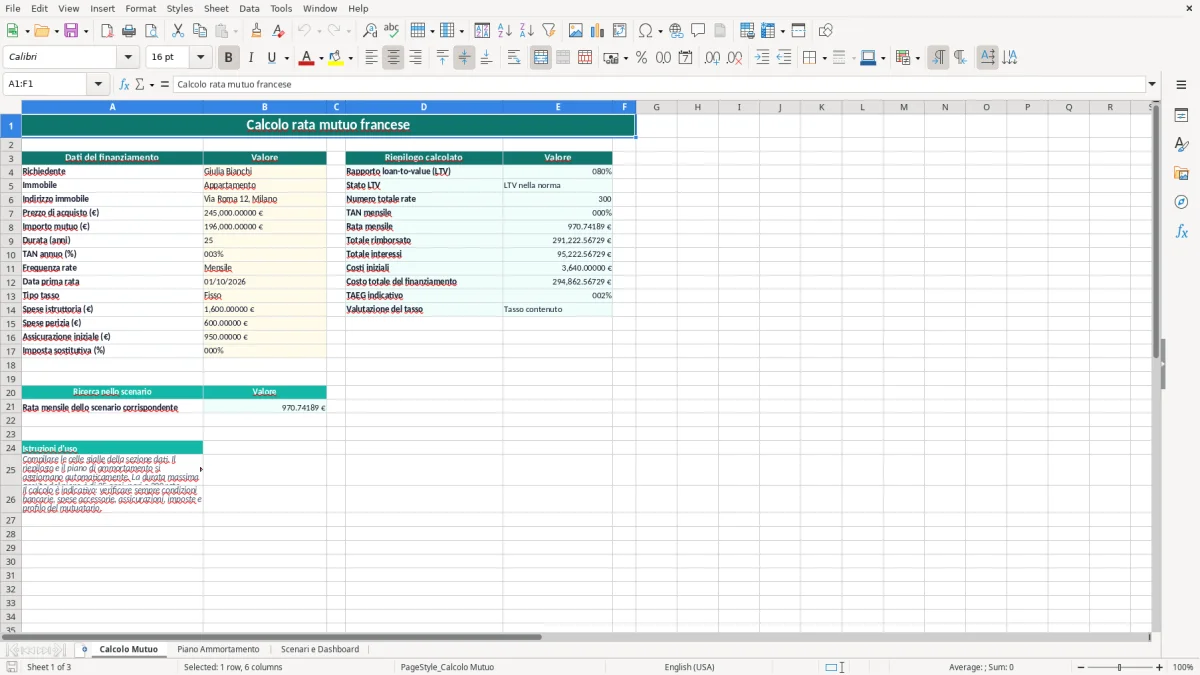Screen dimensions: 1200x675
Task: Toggle Bold formatting
Action: click(x=228, y=58)
